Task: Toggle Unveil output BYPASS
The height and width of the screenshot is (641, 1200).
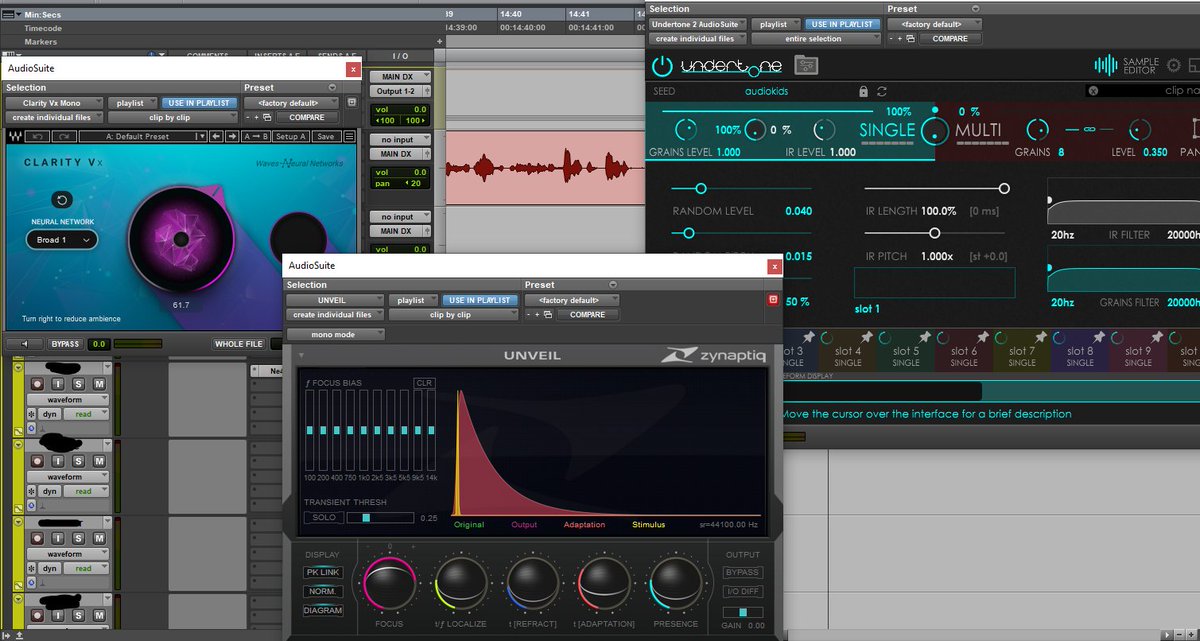Action: click(742, 572)
